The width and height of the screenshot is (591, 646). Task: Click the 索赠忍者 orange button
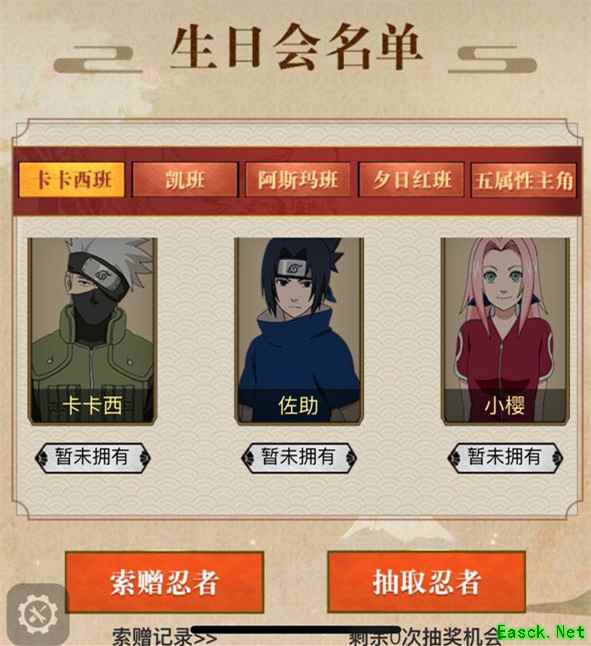coord(164,582)
